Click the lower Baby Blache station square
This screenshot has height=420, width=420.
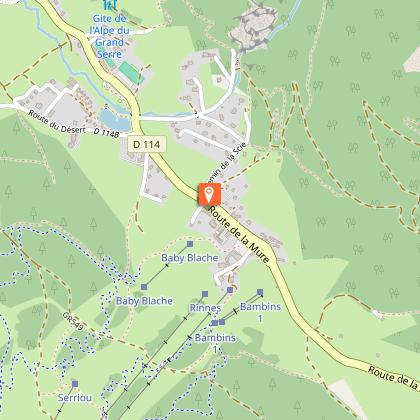144,287
